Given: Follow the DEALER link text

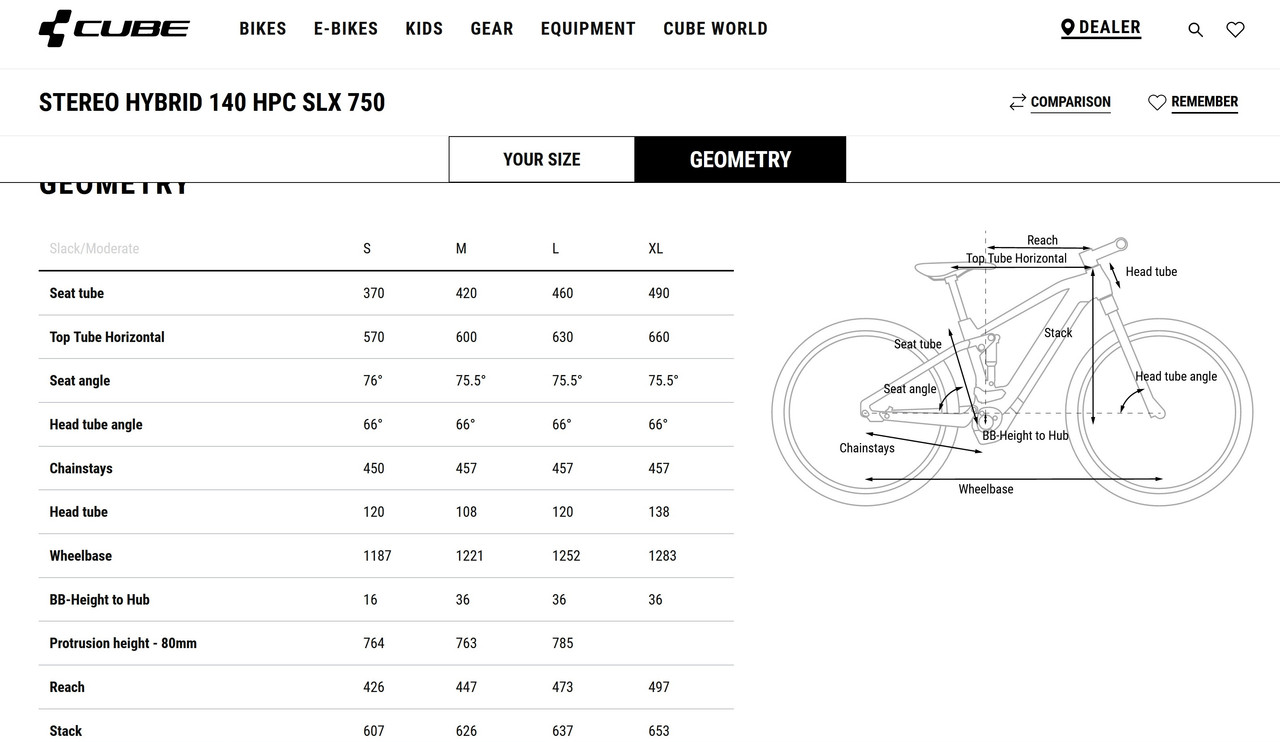Looking at the screenshot, I should [1110, 28].
